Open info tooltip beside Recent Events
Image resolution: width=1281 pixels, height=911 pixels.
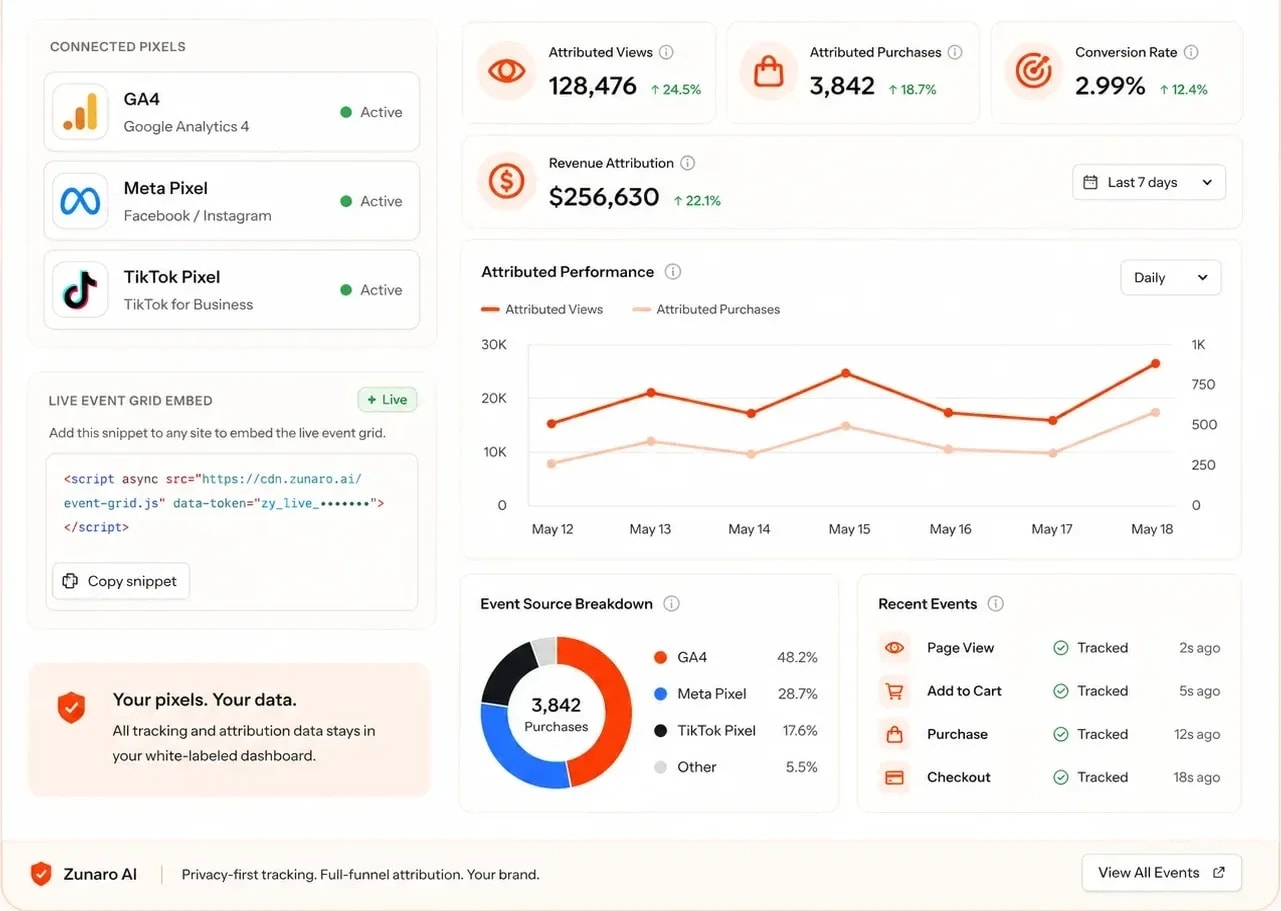(995, 604)
